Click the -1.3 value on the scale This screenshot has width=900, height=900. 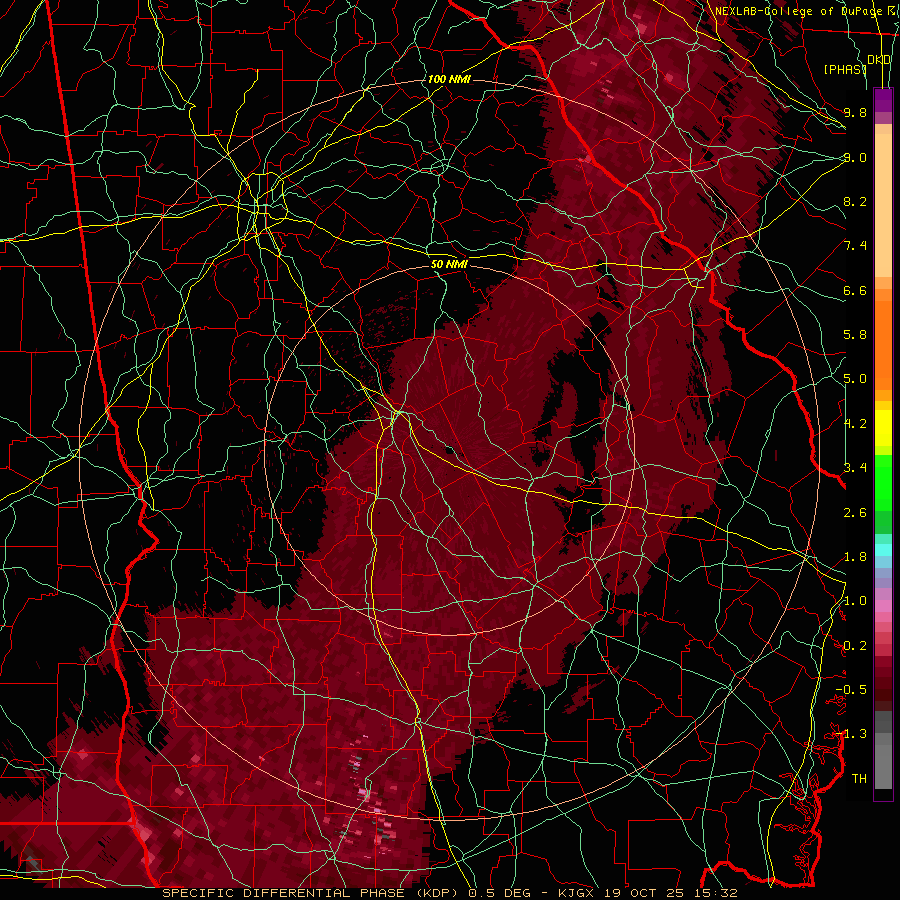(851, 734)
